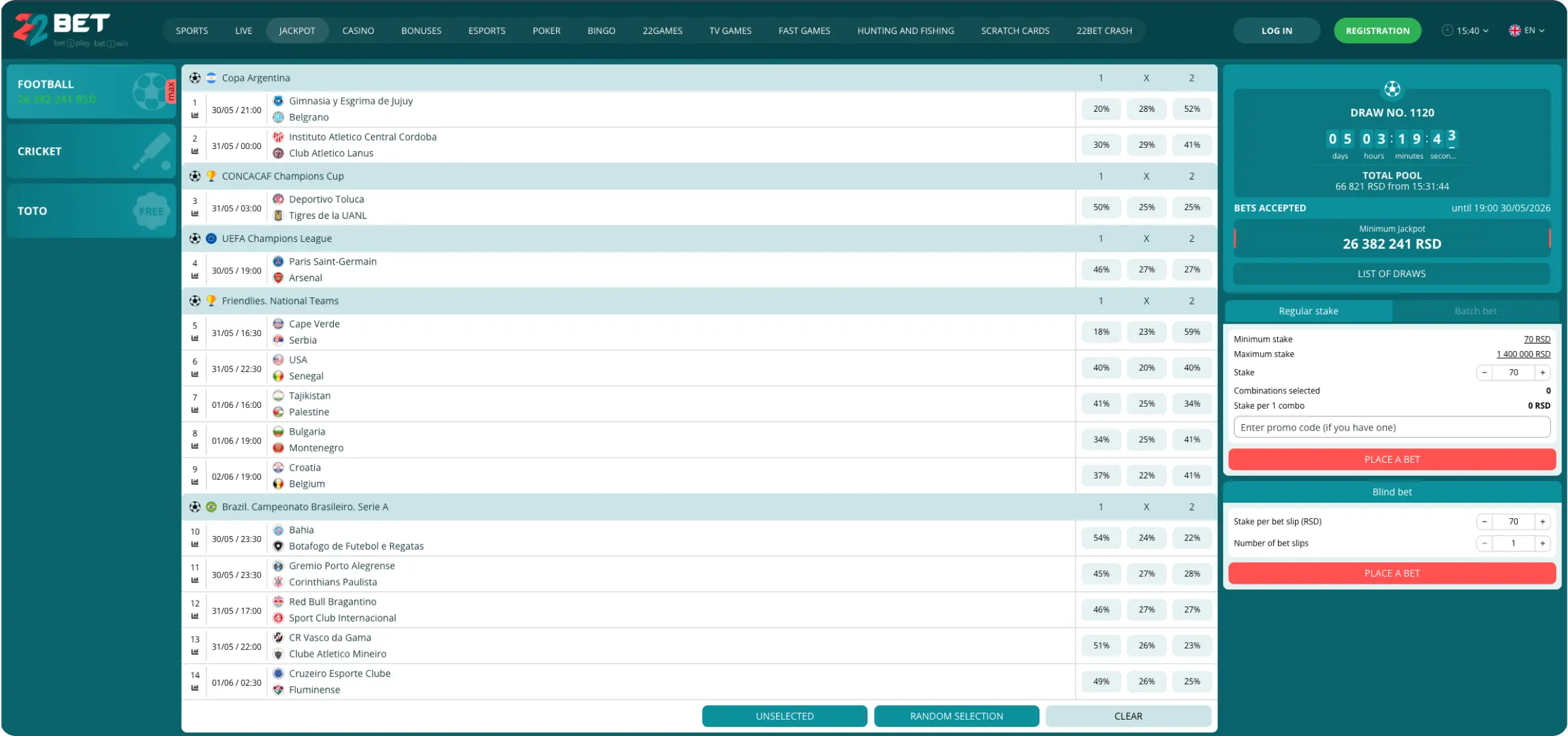Click the Fluminense club crest
Viewport: 1568px width, 736px height.
point(278,690)
